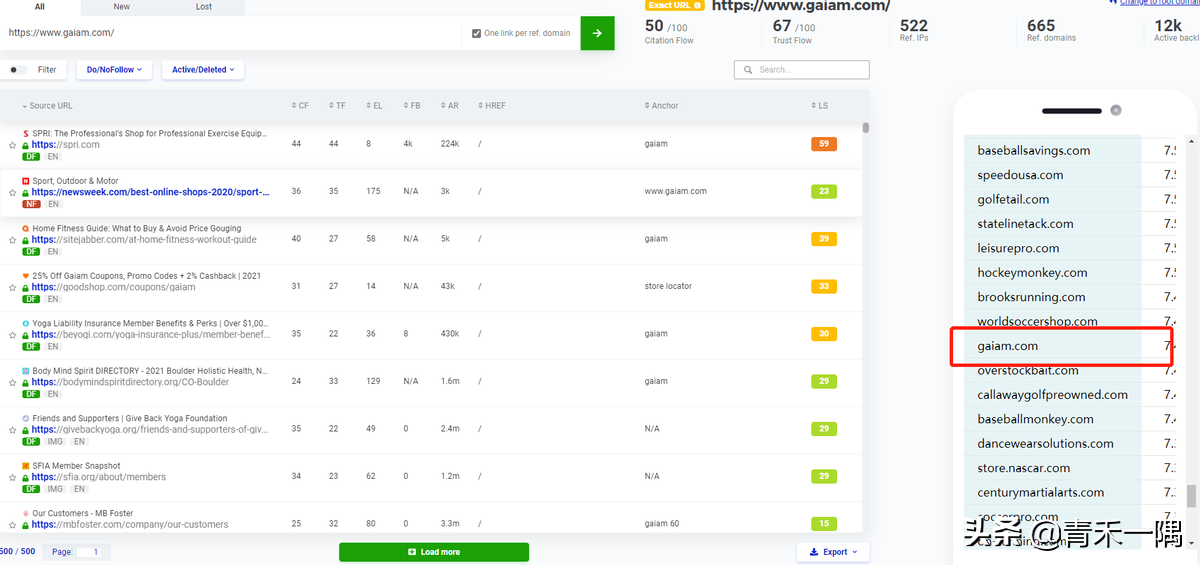Click the link score badge 39
Image resolution: width=1200 pixels, height=565 pixels.
[x=823, y=239]
